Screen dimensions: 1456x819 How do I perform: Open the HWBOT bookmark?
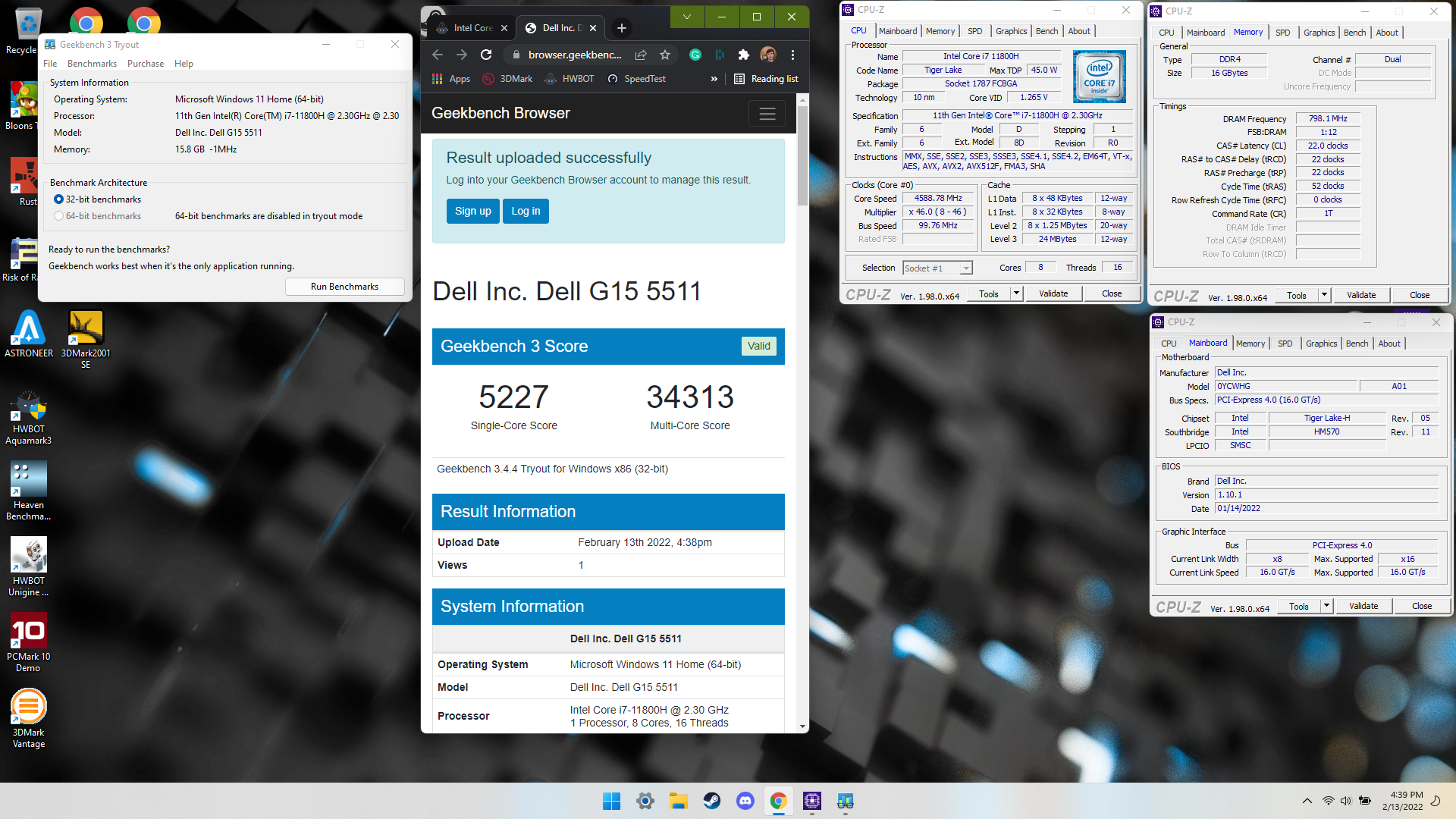[570, 79]
